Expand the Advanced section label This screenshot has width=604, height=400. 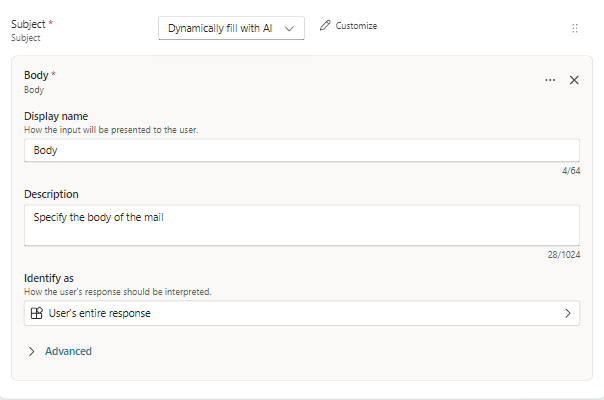68,351
